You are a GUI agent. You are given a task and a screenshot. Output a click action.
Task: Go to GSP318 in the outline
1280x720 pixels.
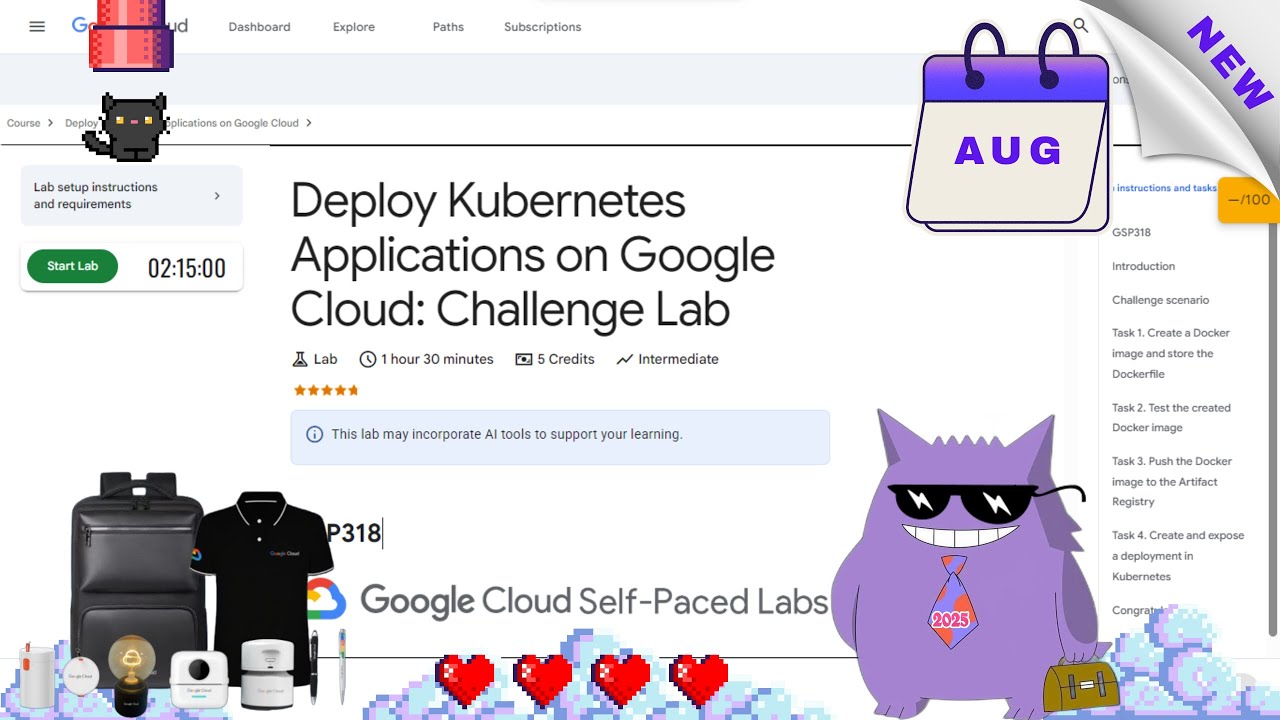(1131, 232)
